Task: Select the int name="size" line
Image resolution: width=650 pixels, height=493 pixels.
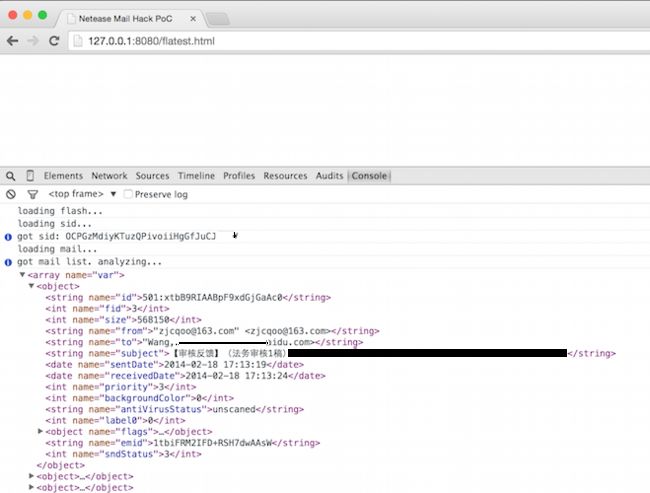Action: [124, 320]
